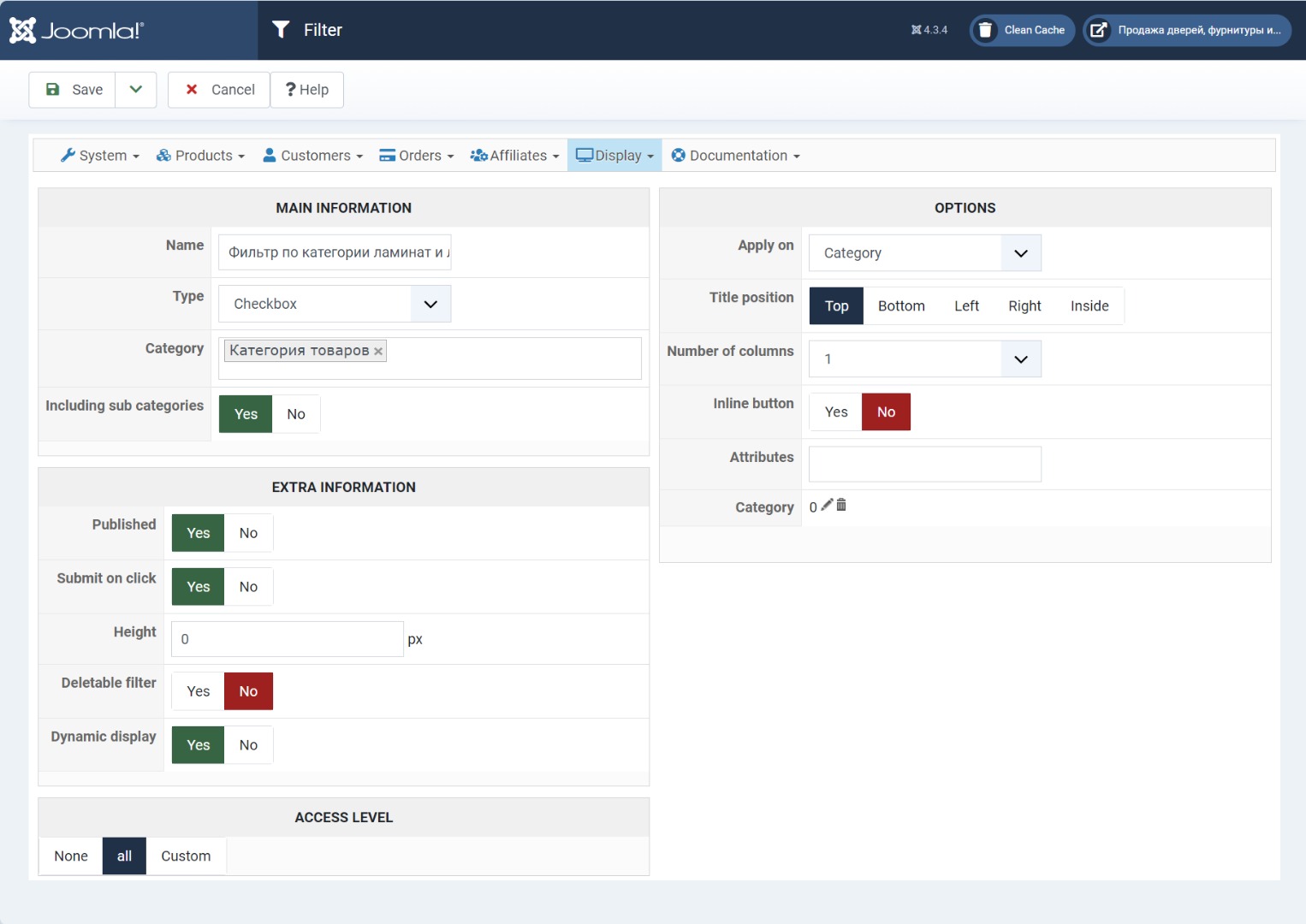Click the card Orders icon
Viewport: 1306px width, 924px height.
point(388,155)
